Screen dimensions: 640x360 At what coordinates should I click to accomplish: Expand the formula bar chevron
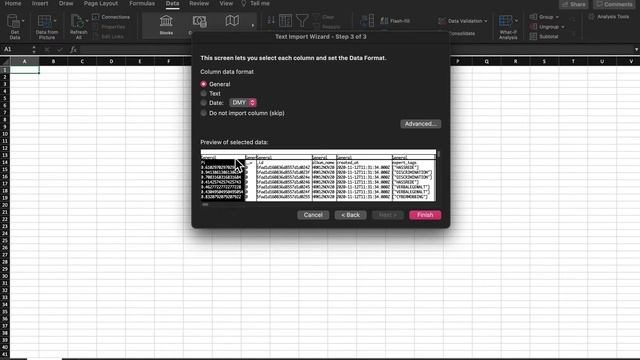pyautogui.click(x=636, y=49)
